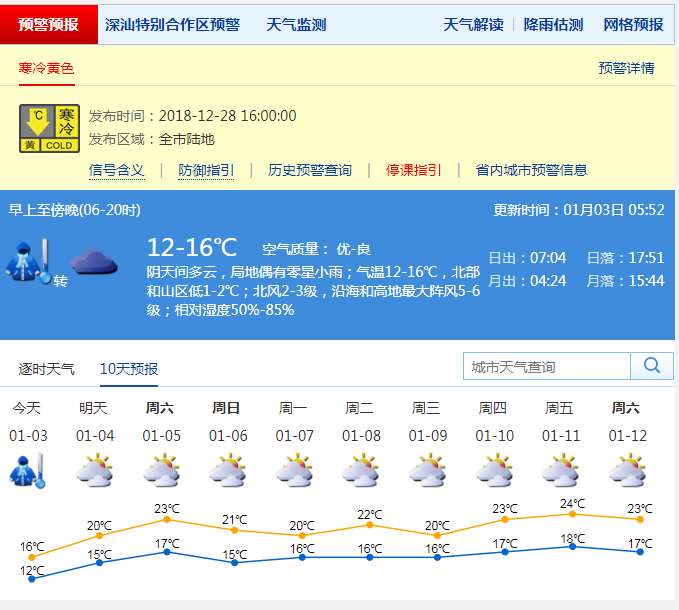Select the 10天预报 tab
This screenshot has width=679, height=610.
(x=129, y=369)
